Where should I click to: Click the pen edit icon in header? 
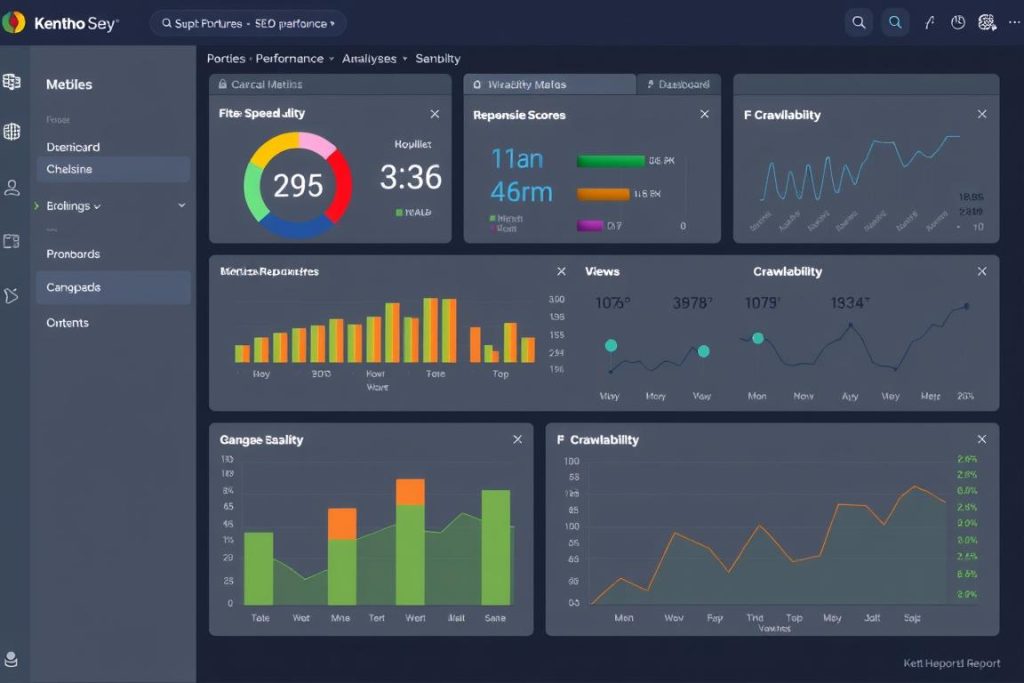[929, 22]
